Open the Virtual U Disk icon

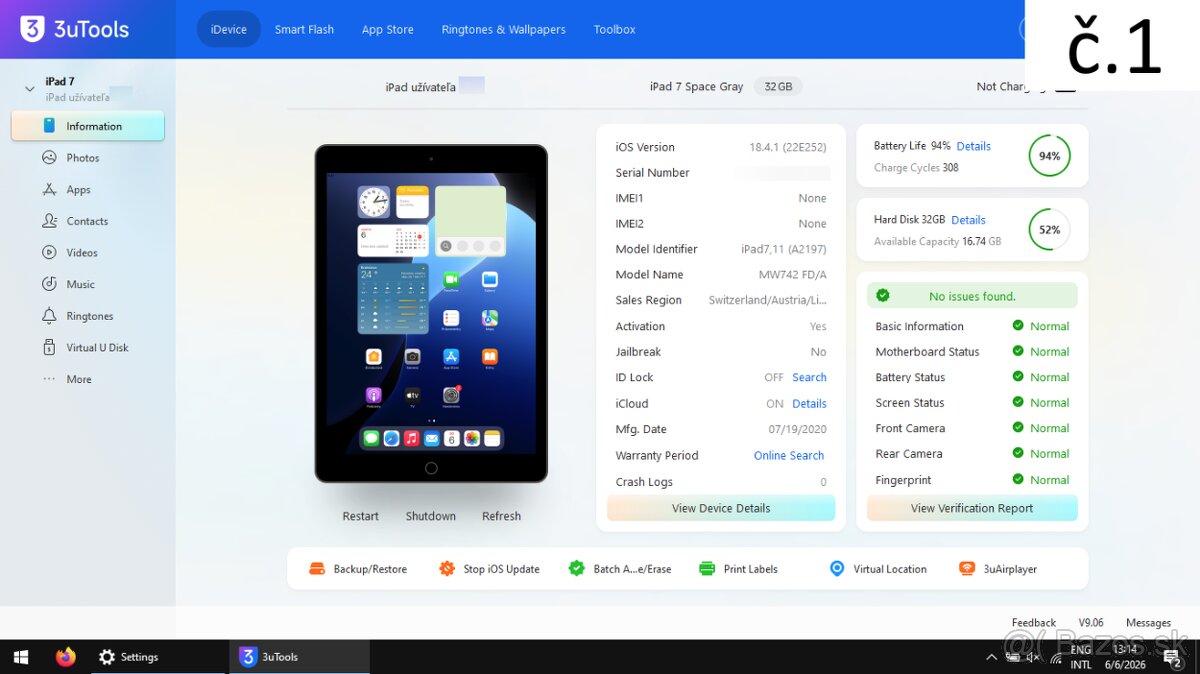(x=49, y=348)
